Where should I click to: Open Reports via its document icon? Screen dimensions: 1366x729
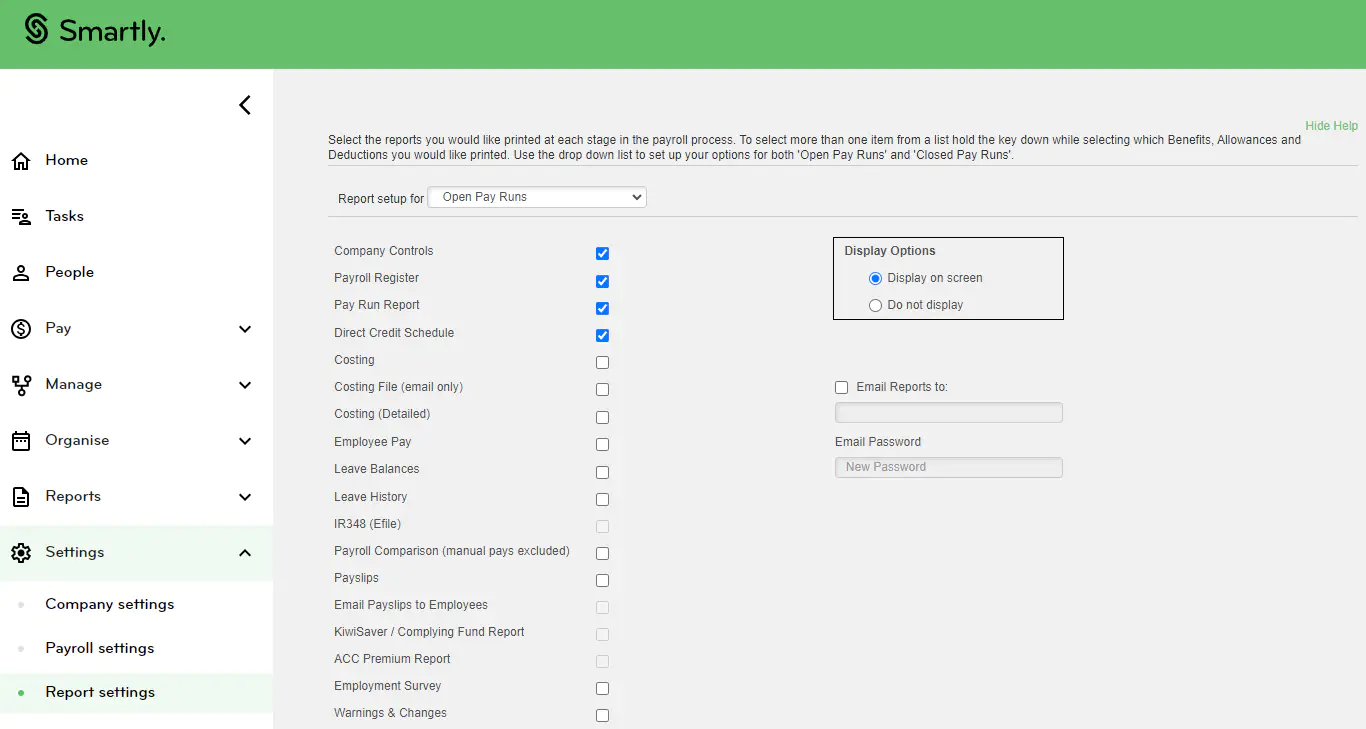[22, 495]
